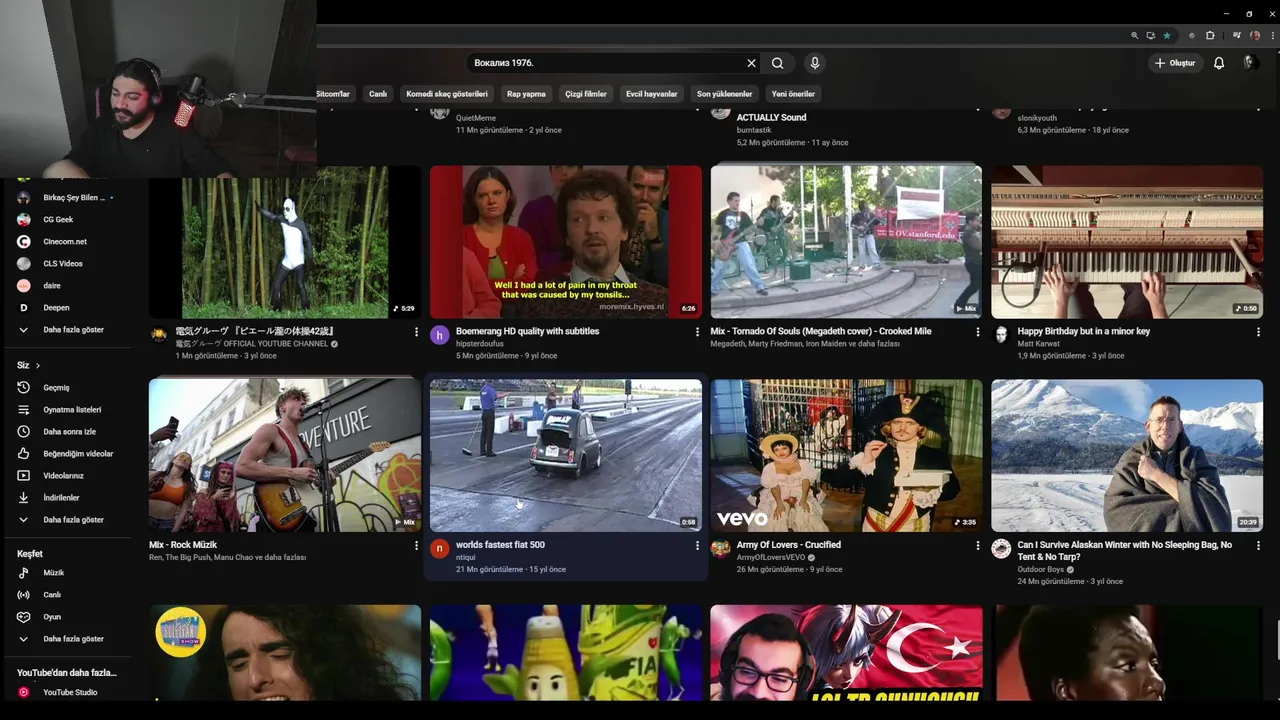Viewport: 1280px width, 720px height.
Task: Open options menu for Happy Birthday minor key video
Action: pos(1258,332)
